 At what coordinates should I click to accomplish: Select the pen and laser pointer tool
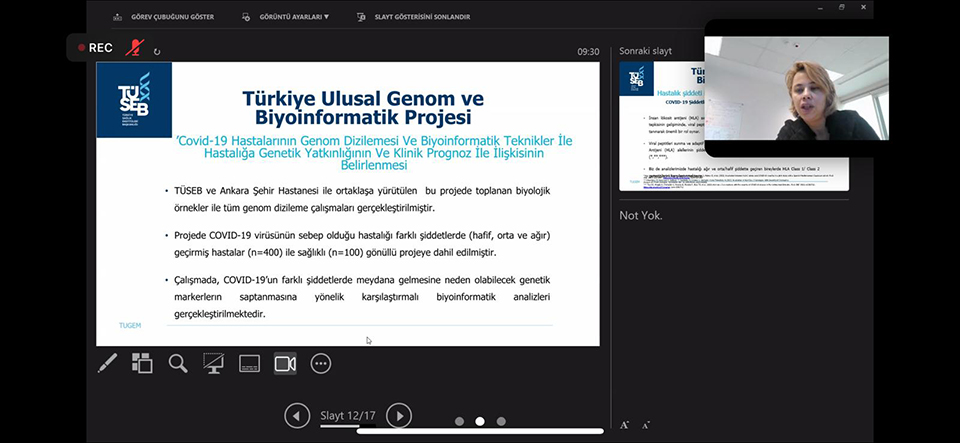pyautogui.click(x=107, y=363)
